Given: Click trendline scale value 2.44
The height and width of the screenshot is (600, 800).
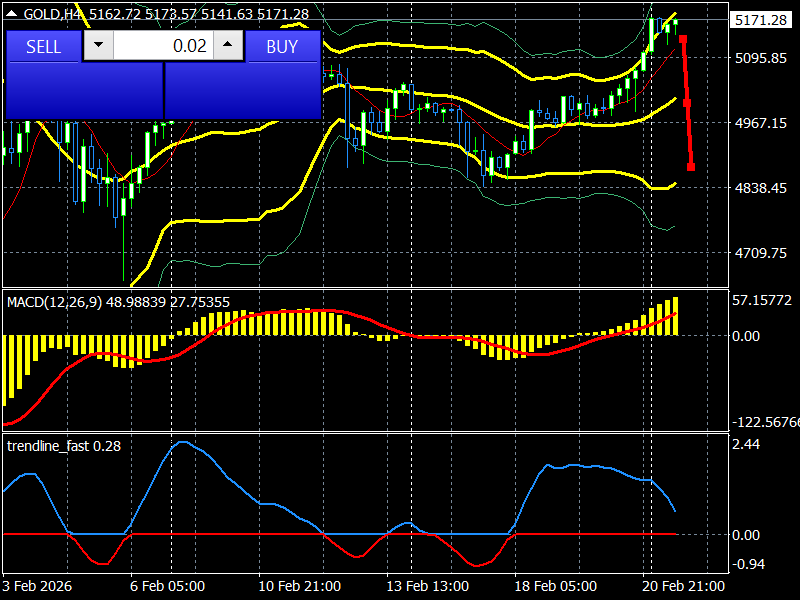Looking at the screenshot, I should (x=746, y=444).
